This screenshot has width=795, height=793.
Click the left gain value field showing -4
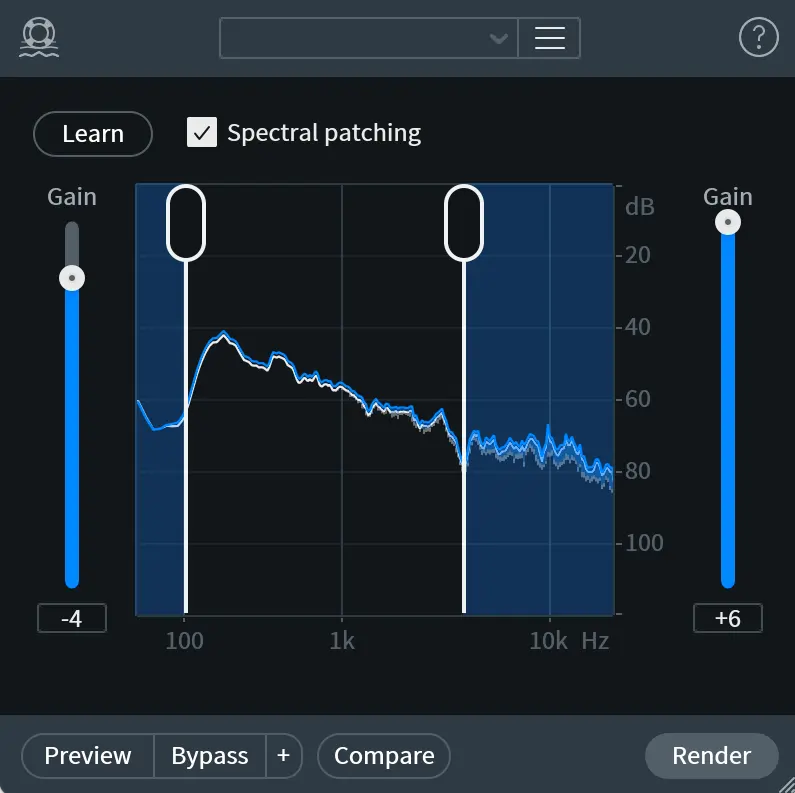pos(72,618)
